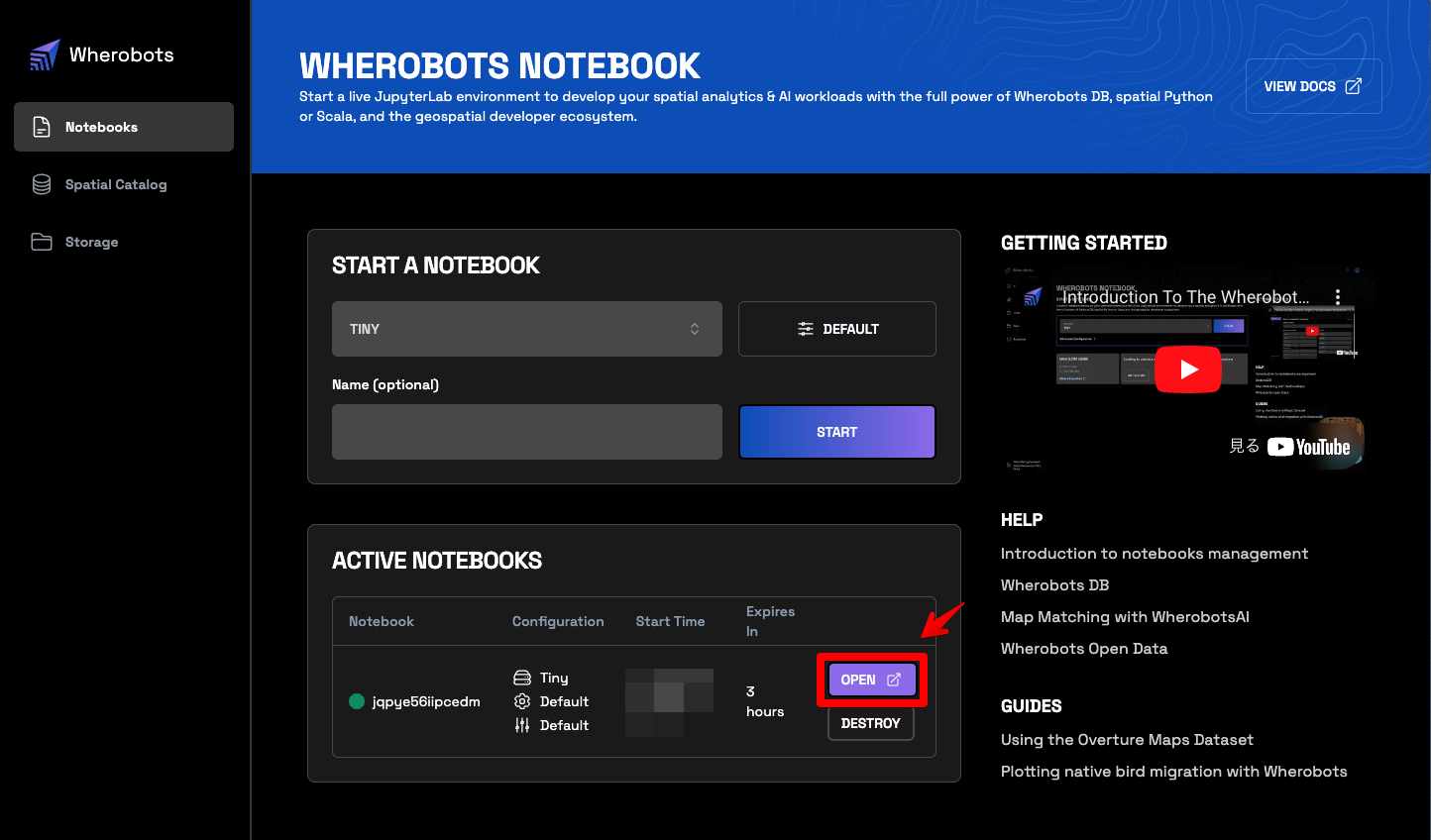Click the Tiny runtime server icon

(522, 678)
